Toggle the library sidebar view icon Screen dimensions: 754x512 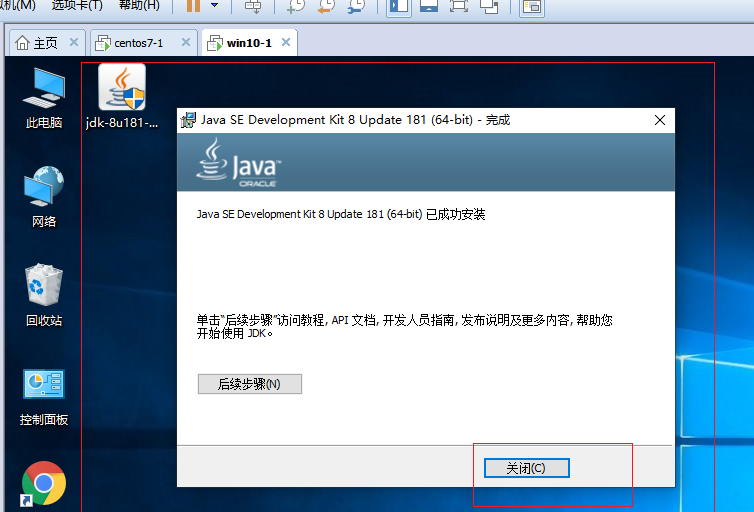399,6
